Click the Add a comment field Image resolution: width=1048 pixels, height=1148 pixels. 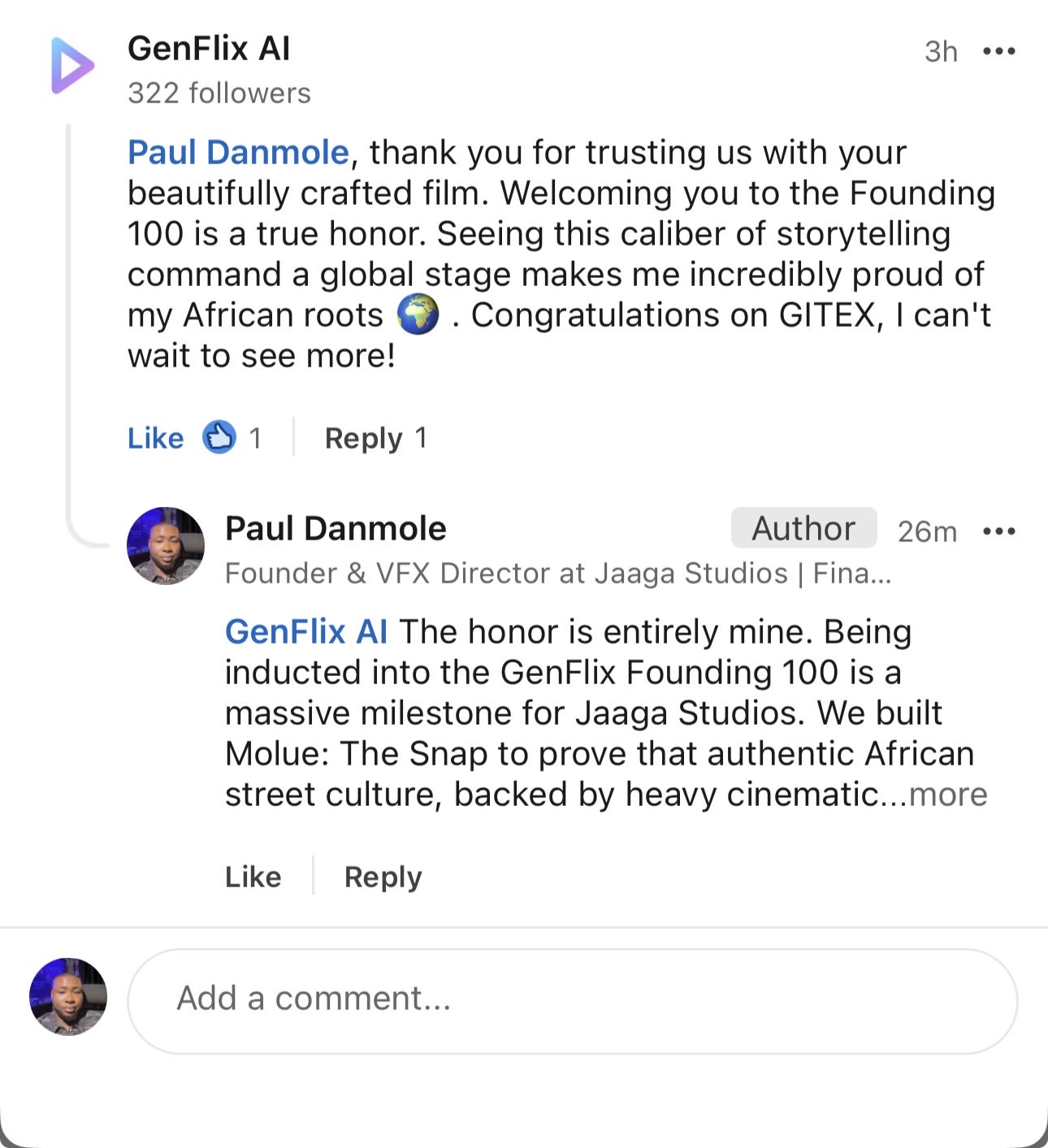[573, 1001]
